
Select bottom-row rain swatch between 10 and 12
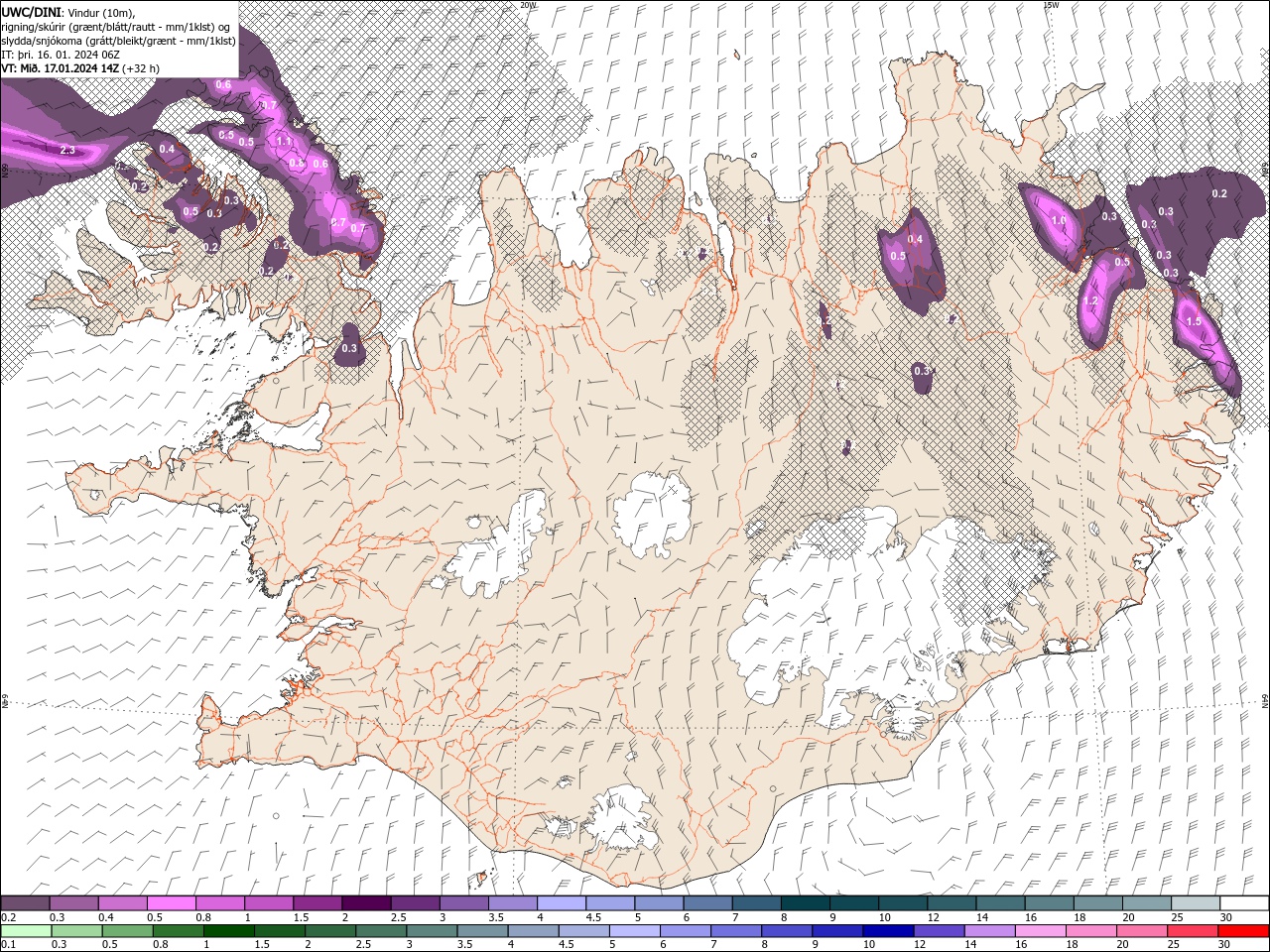(888, 931)
